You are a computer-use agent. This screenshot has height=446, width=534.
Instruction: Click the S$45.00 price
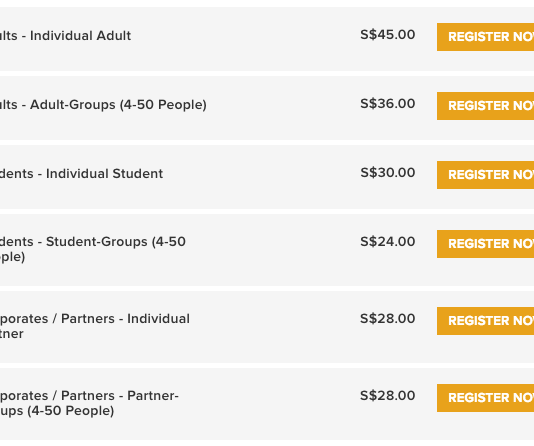coord(388,35)
